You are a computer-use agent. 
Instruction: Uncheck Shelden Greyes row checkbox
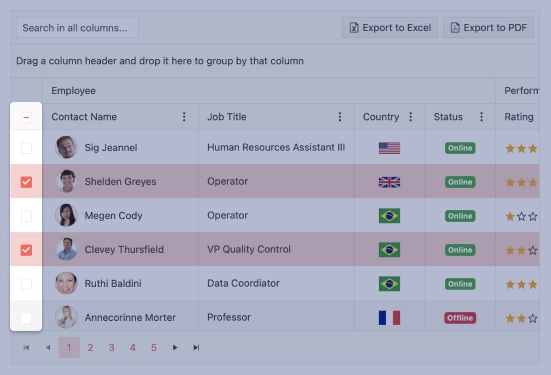click(26, 182)
